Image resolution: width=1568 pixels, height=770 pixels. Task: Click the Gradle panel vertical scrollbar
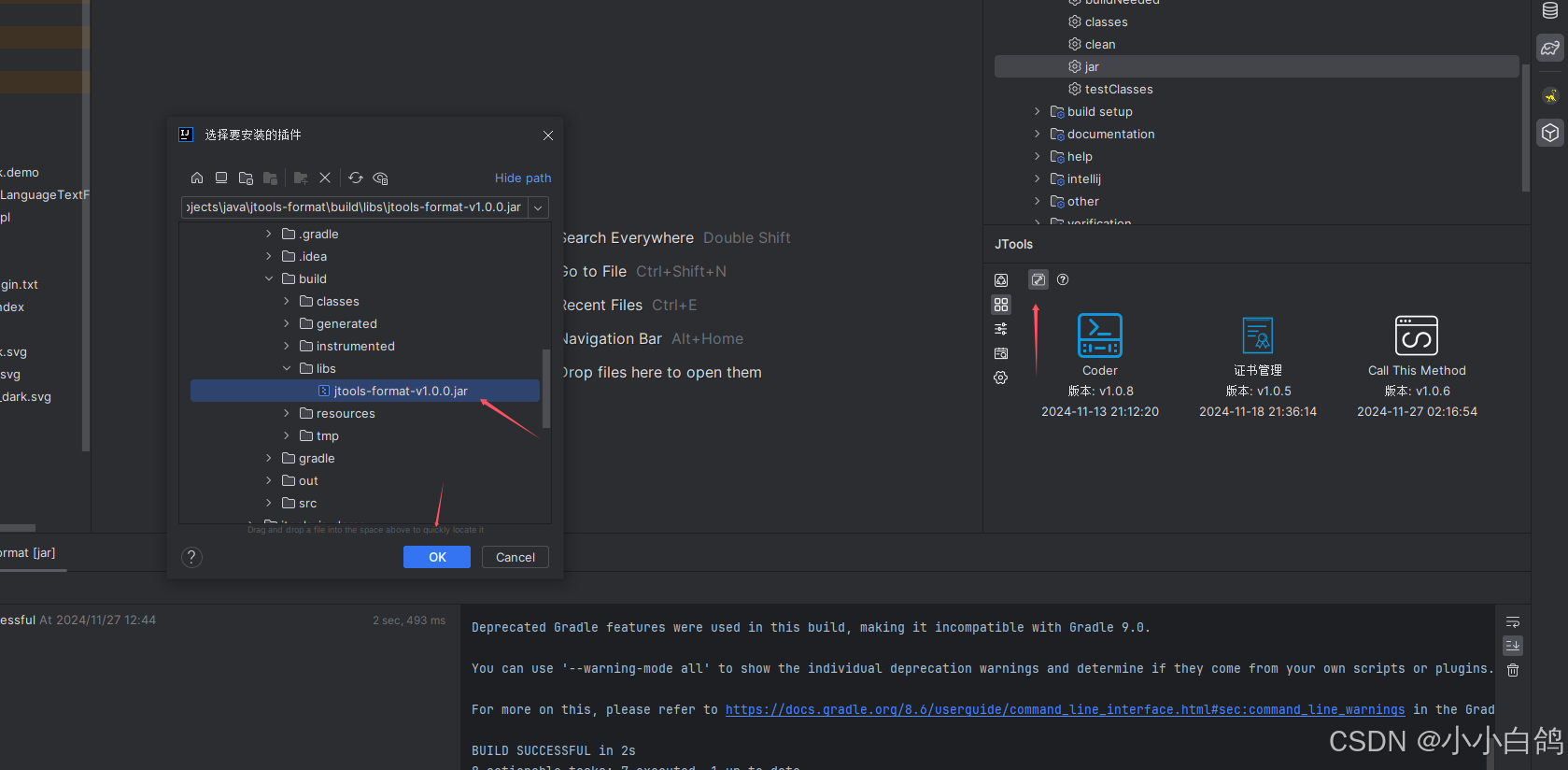click(x=1526, y=127)
